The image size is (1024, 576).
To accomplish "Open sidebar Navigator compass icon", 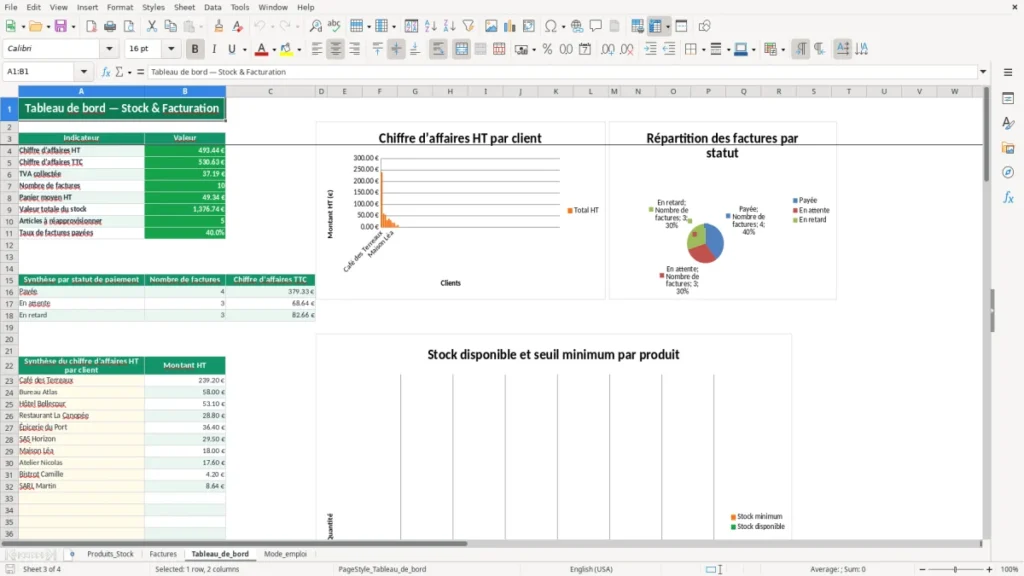I will 1008,172.
